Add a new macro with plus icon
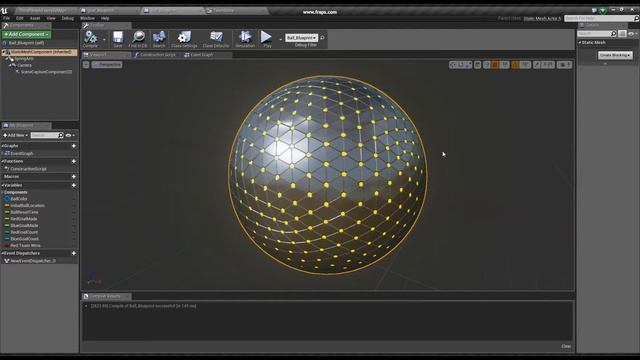The image size is (640, 360). pyautogui.click(x=74, y=176)
